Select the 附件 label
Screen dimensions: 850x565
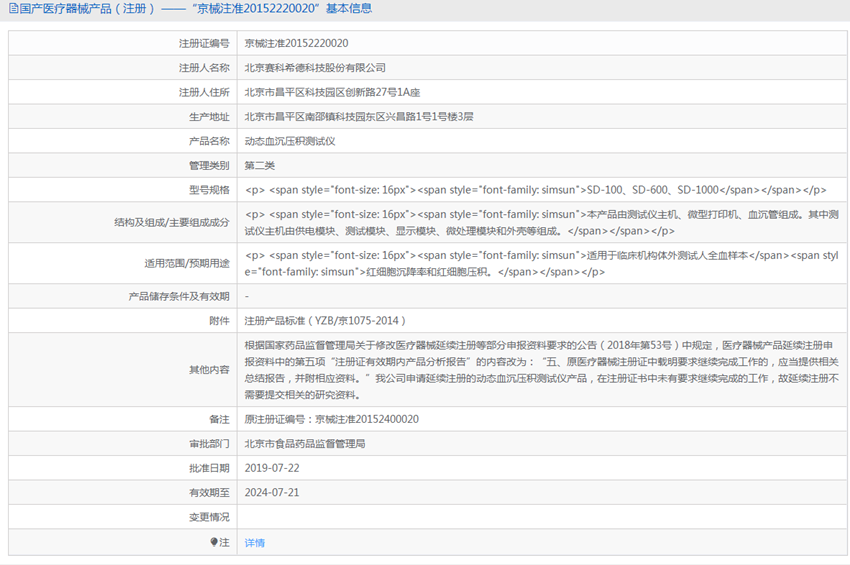(x=219, y=321)
